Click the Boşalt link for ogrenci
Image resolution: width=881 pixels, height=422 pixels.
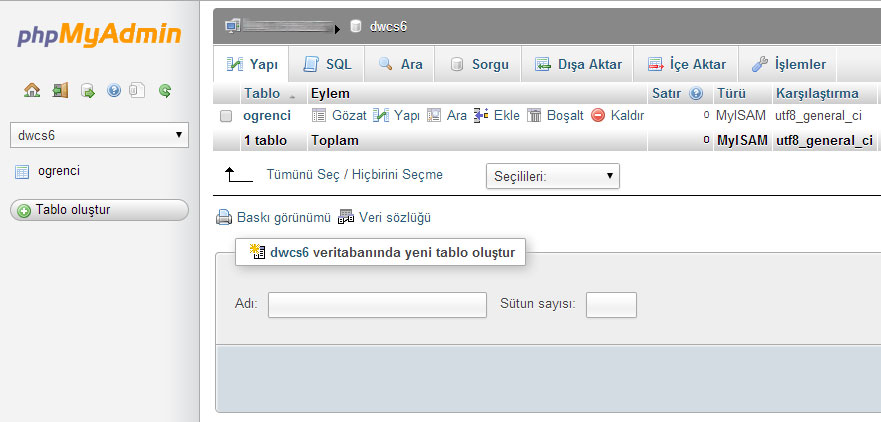pyautogui.click(x=565, y=116)
